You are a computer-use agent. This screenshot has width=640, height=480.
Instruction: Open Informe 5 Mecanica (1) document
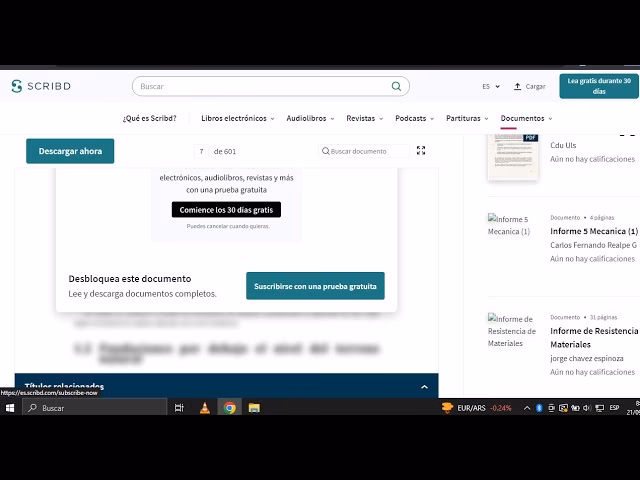(x=594, y=231)
